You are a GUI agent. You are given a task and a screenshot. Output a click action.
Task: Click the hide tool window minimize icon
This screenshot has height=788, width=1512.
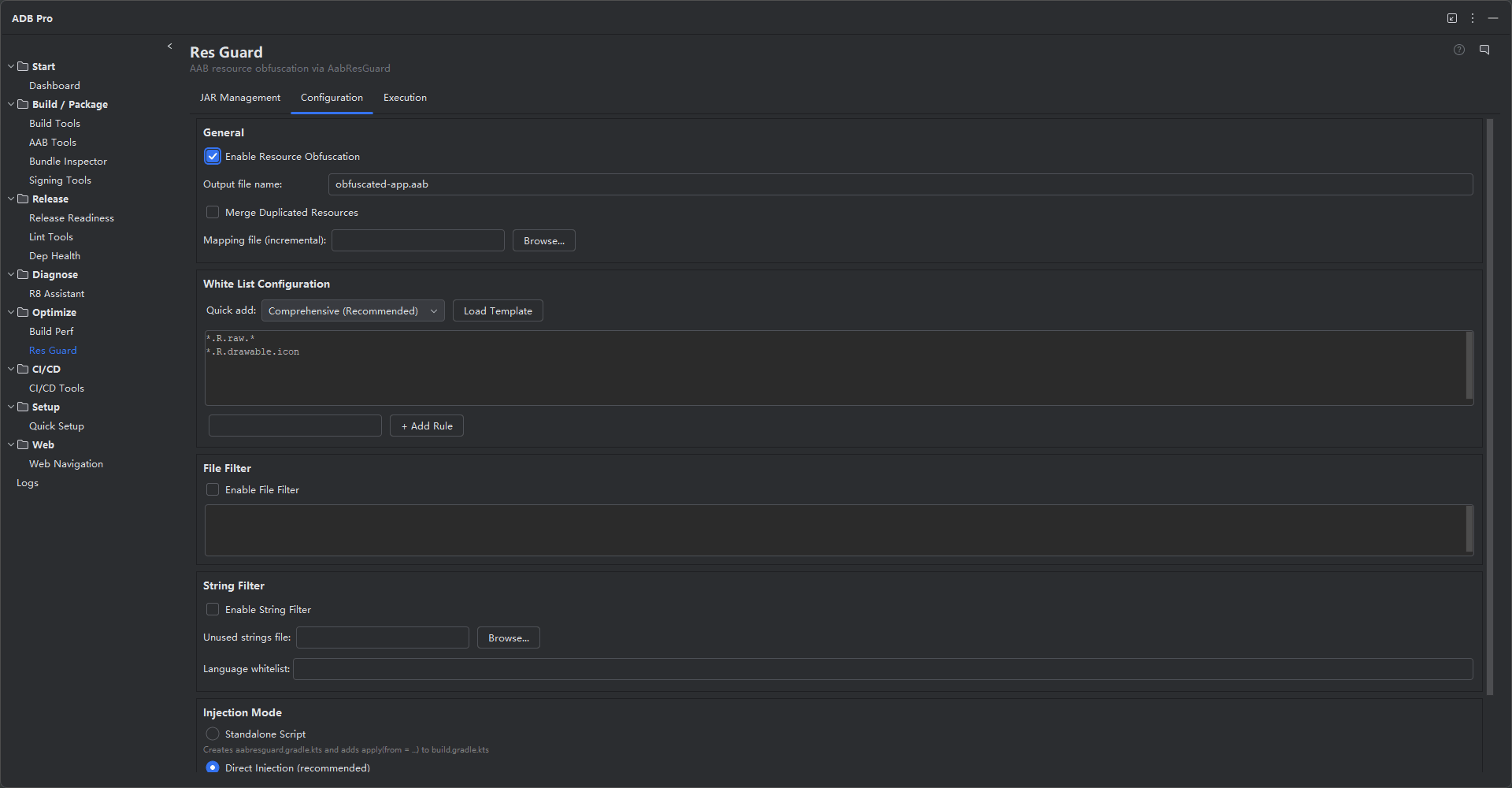click(1493, 18)
